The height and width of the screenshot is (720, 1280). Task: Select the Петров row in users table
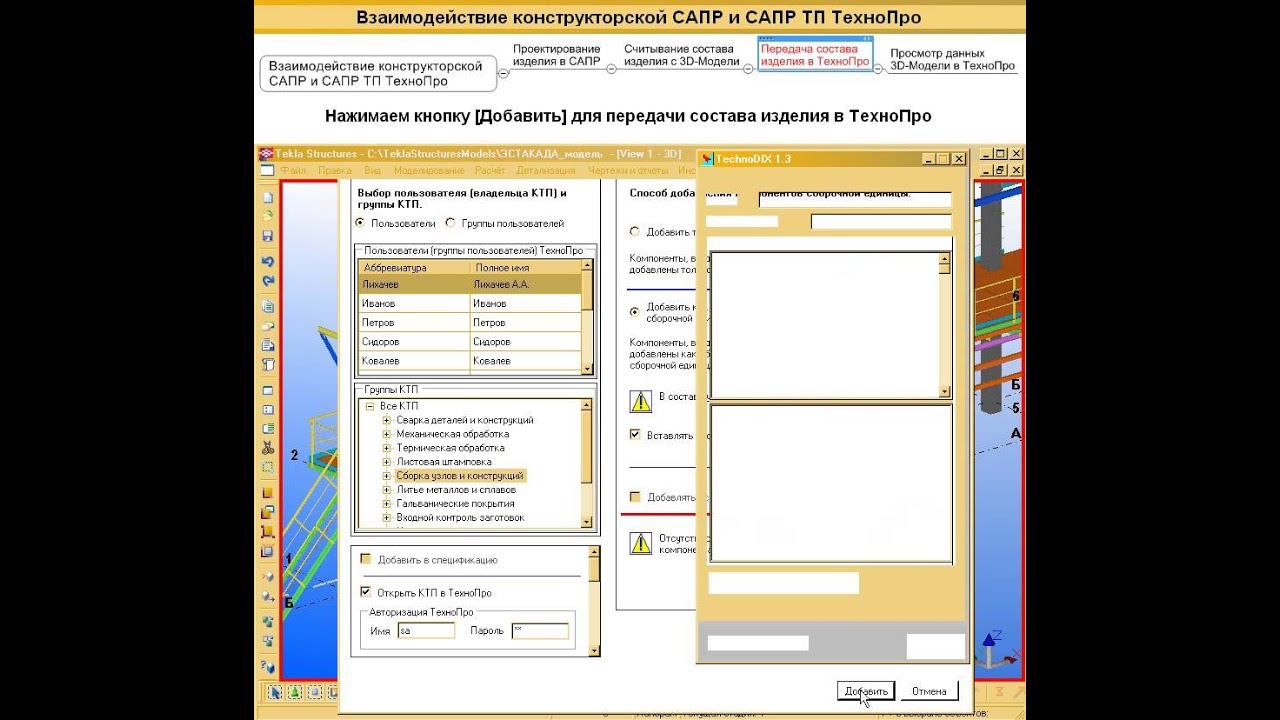(x=470, y=322)
